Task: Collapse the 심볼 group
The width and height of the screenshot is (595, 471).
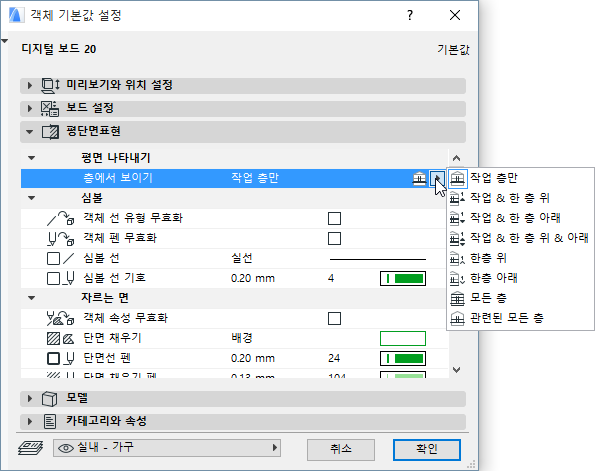Action: [31, 198]
